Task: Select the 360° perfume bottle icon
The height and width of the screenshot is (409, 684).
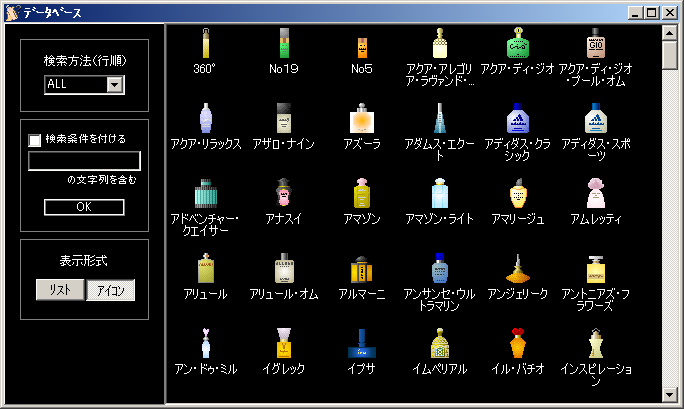Action: click(x=205, y=44)
